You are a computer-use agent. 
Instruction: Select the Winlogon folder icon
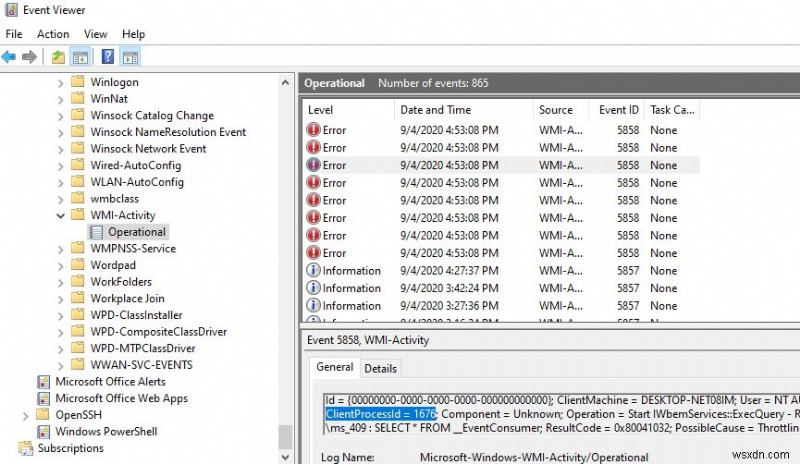(78, 81)
